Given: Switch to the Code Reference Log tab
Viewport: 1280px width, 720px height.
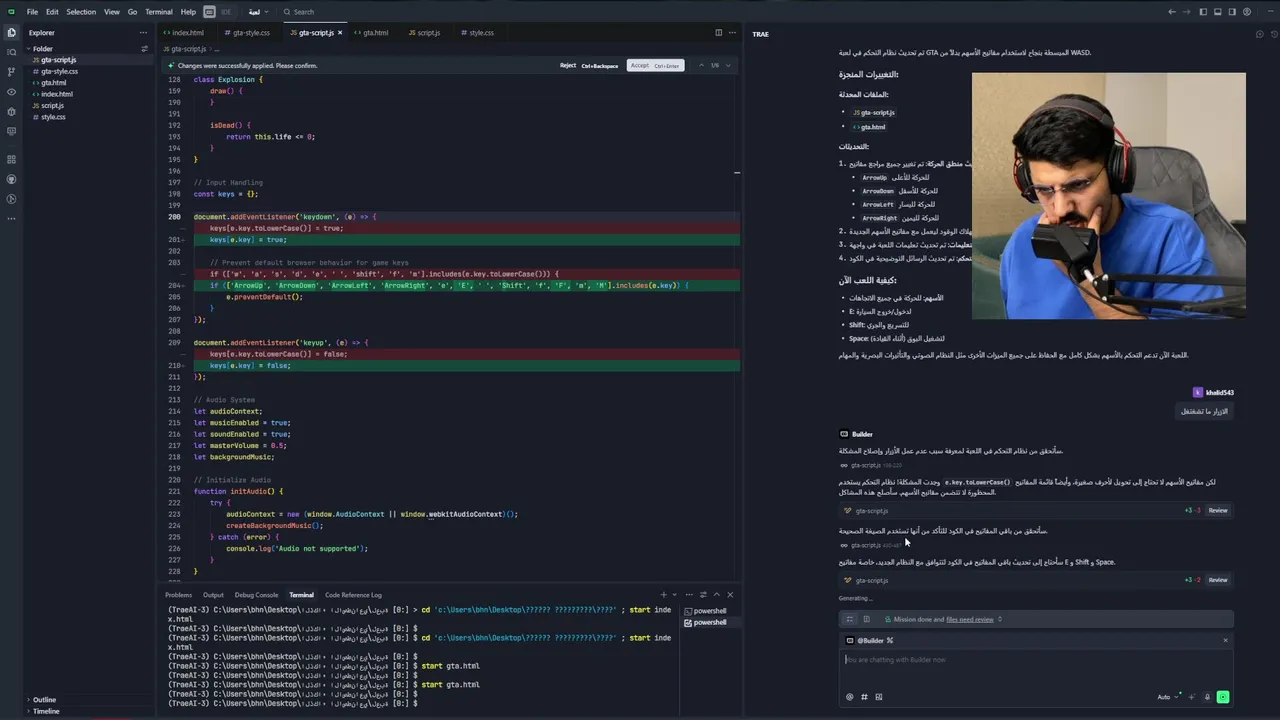Looking at the screenshot, I should coord(353,595).
